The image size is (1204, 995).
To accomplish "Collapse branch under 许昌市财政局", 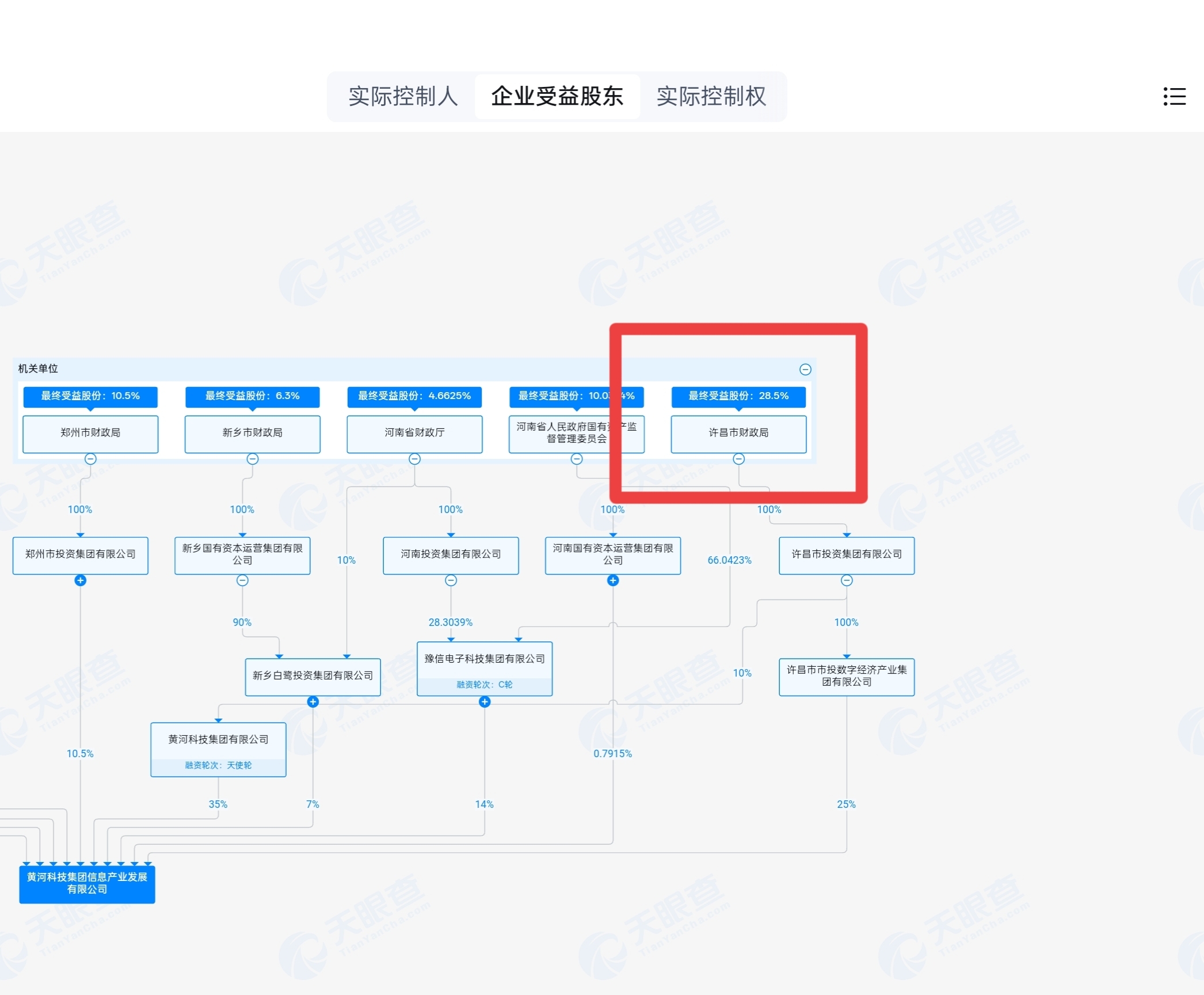I will coord(739,459).
